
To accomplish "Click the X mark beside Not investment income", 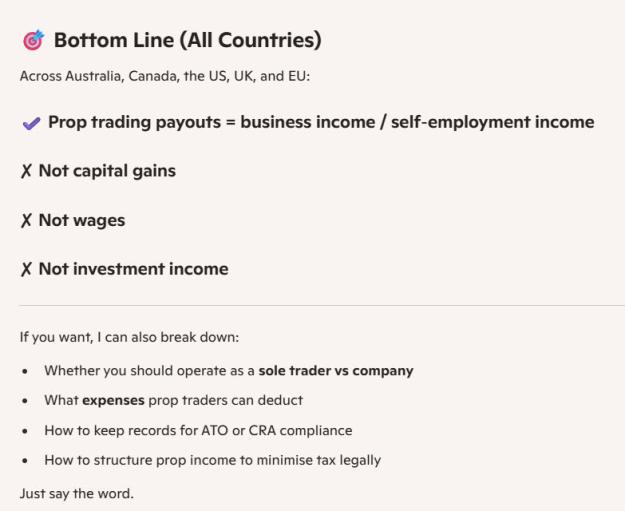I will tap(26, 269).
